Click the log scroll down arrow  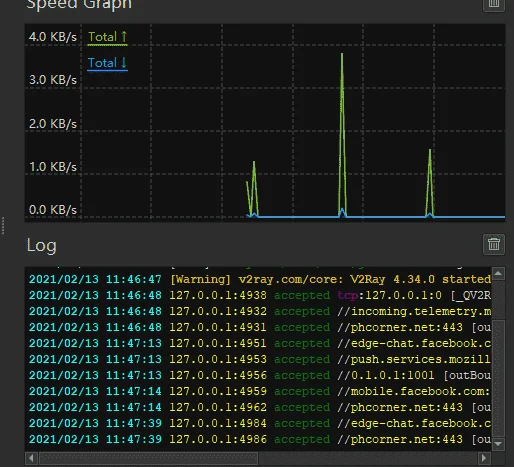coord(498,444)
